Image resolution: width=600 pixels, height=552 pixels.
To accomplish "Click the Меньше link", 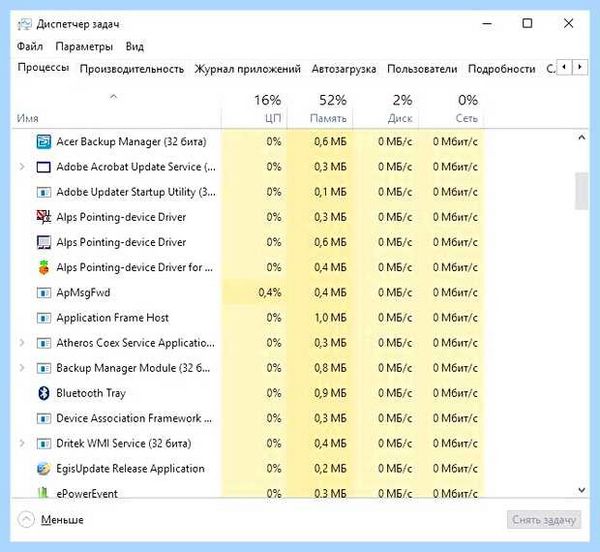I will 62,520.
